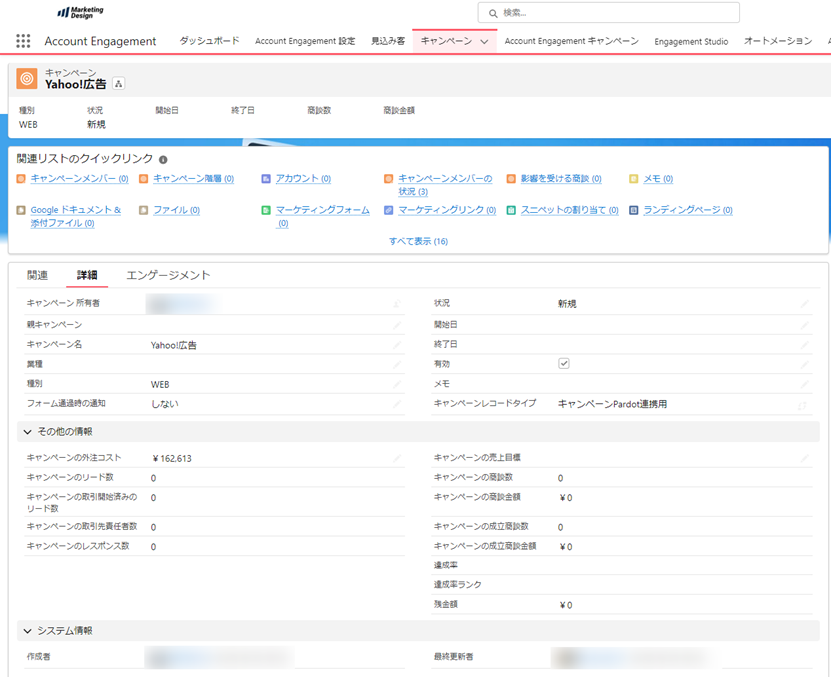Viewport: 831px width, 677px height.
Task: Click the info icon next to 関連リストのクイックリンク
Action: (x=163, y=159)
